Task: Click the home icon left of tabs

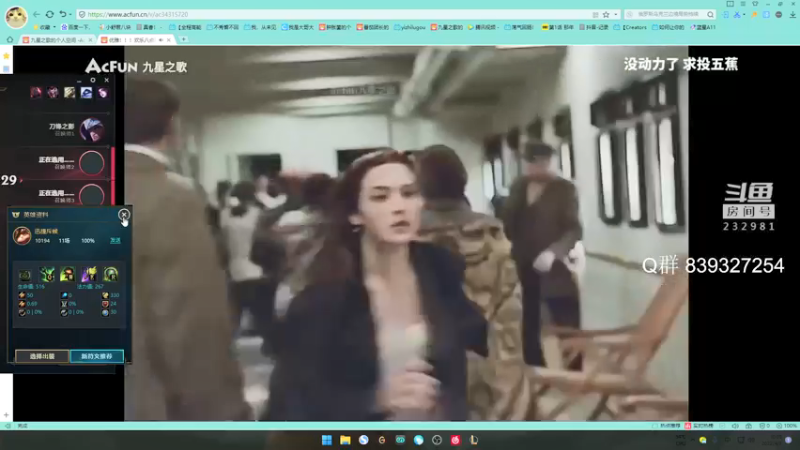Action: click(10, 40)
